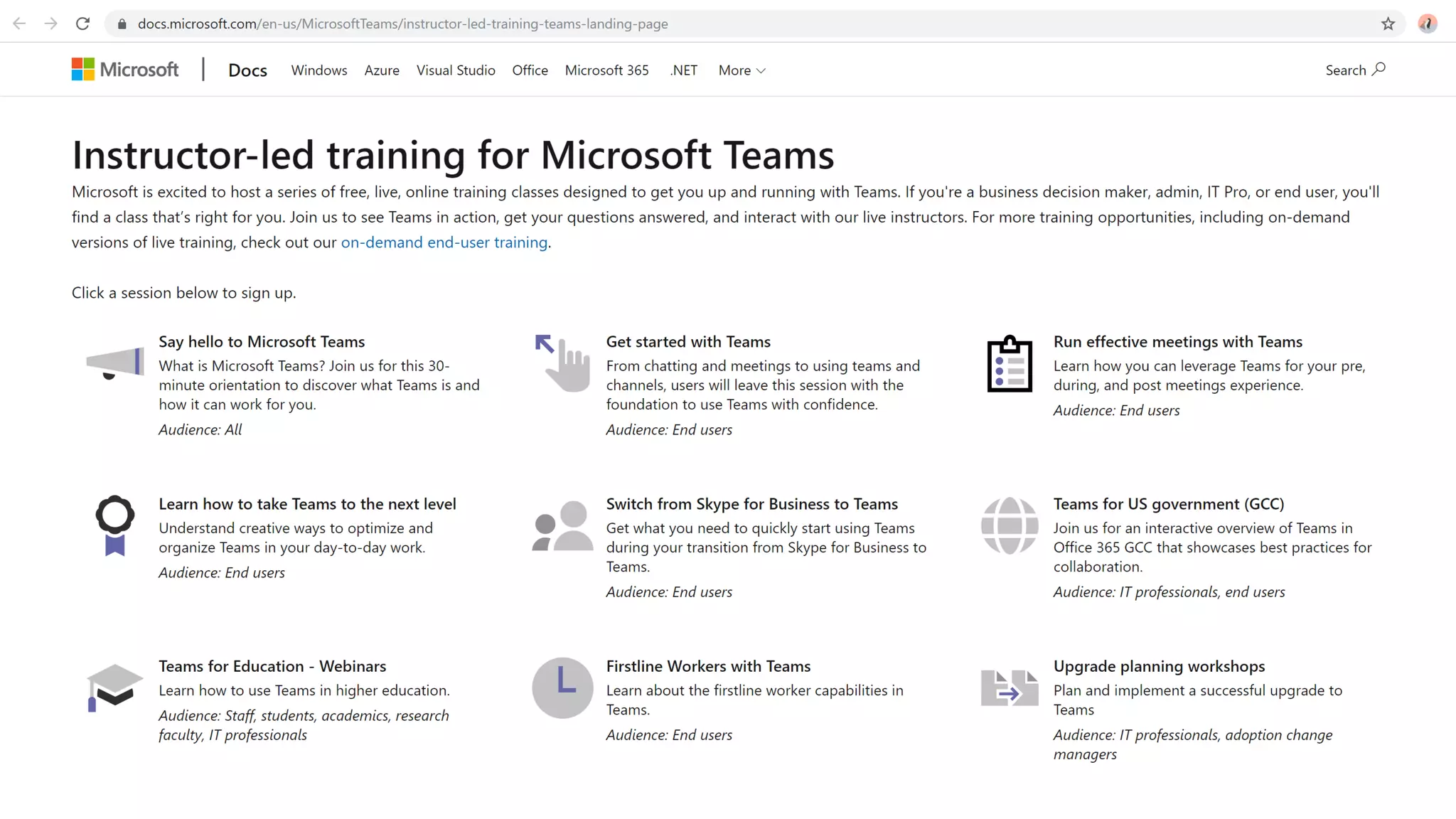
Task: Click the Search button in the header
Action: coord(1355,70)
